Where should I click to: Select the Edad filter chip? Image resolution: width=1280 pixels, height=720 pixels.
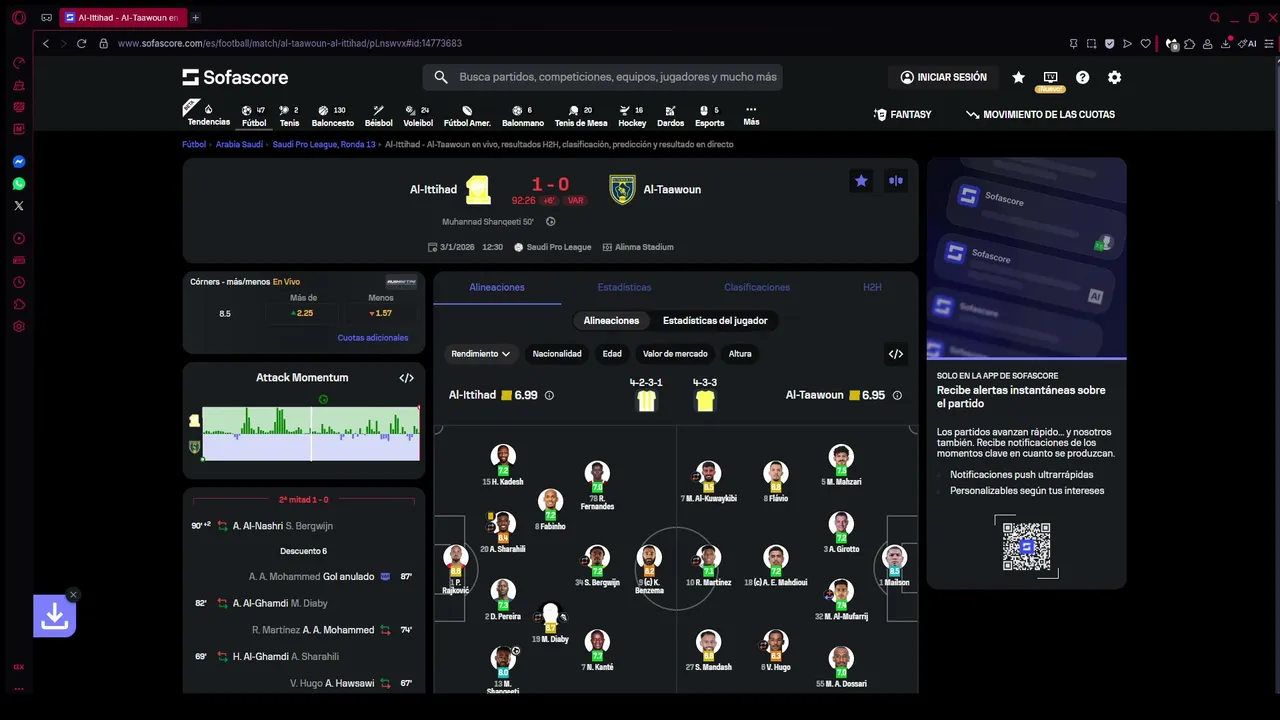click(612, 353)
